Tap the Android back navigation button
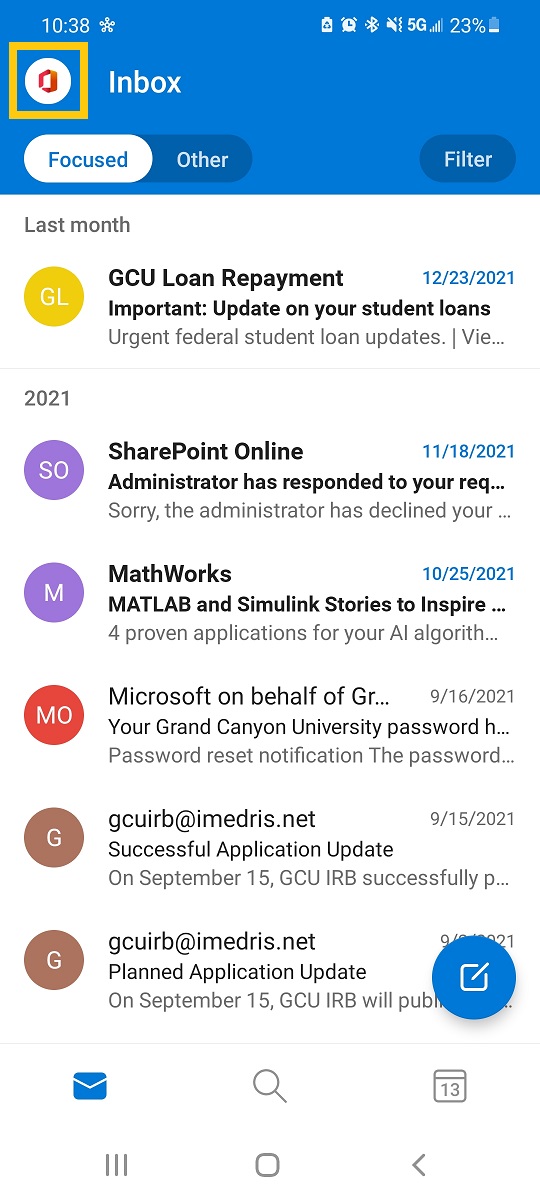Viewport: 540px width, 1200px height. click(419, 1164)
